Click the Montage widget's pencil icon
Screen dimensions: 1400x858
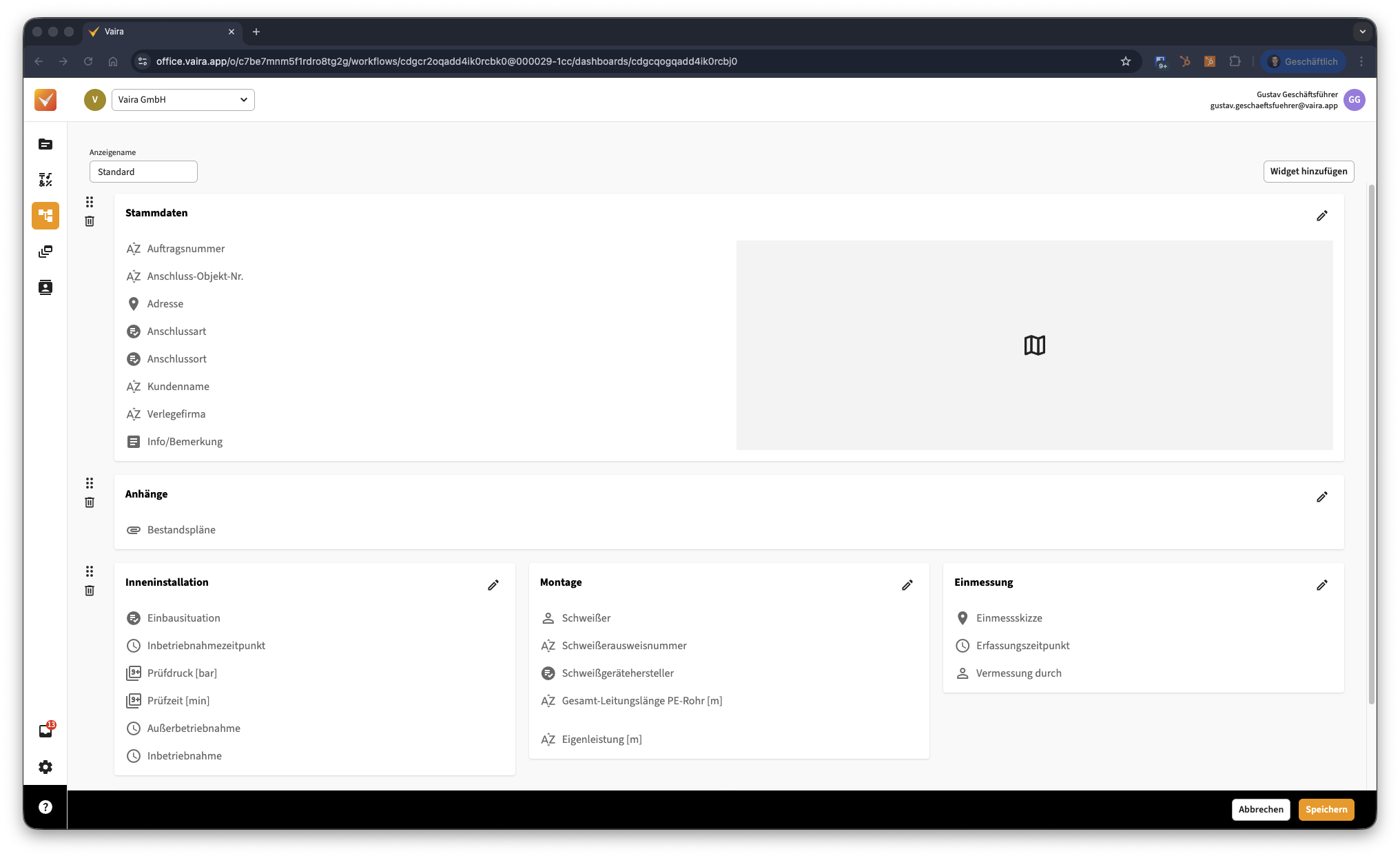pyautogui.click(x=907, y=585)
